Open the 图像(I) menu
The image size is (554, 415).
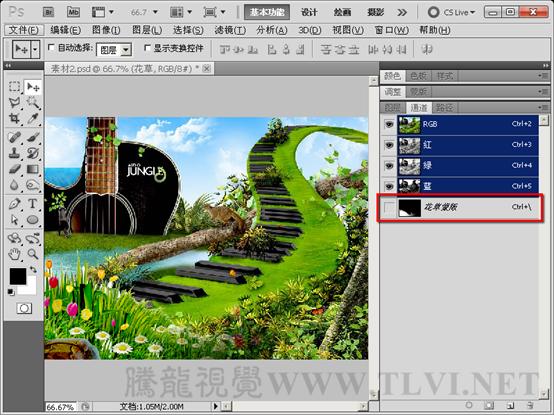click(106, 30)
